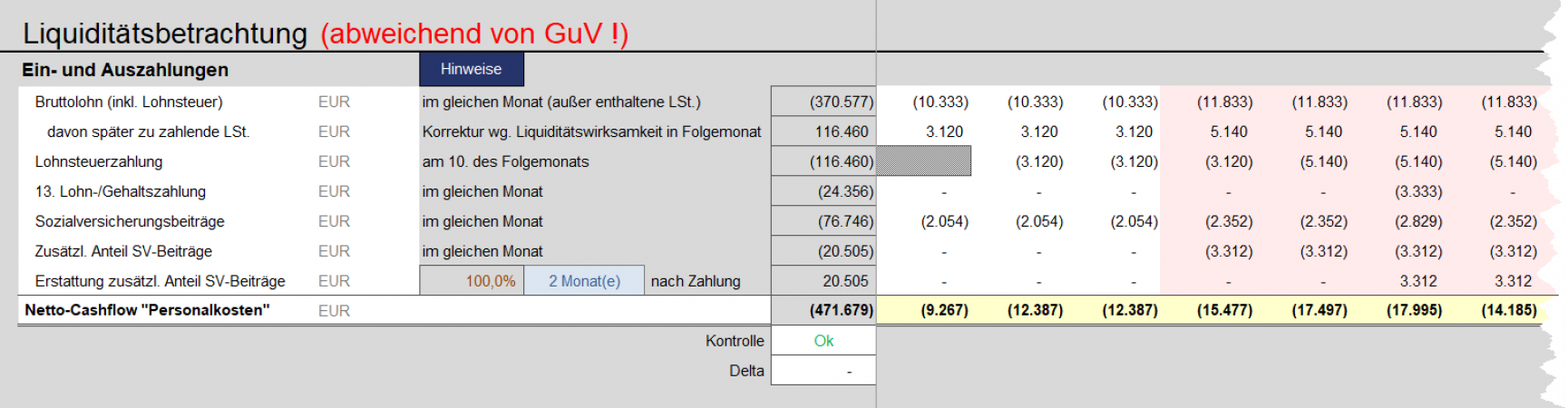The height and width of the screenshot is (408, 1568).
Task: Select the nach Zahlung text
Action: pyautogui.click(x=696, y=282)
